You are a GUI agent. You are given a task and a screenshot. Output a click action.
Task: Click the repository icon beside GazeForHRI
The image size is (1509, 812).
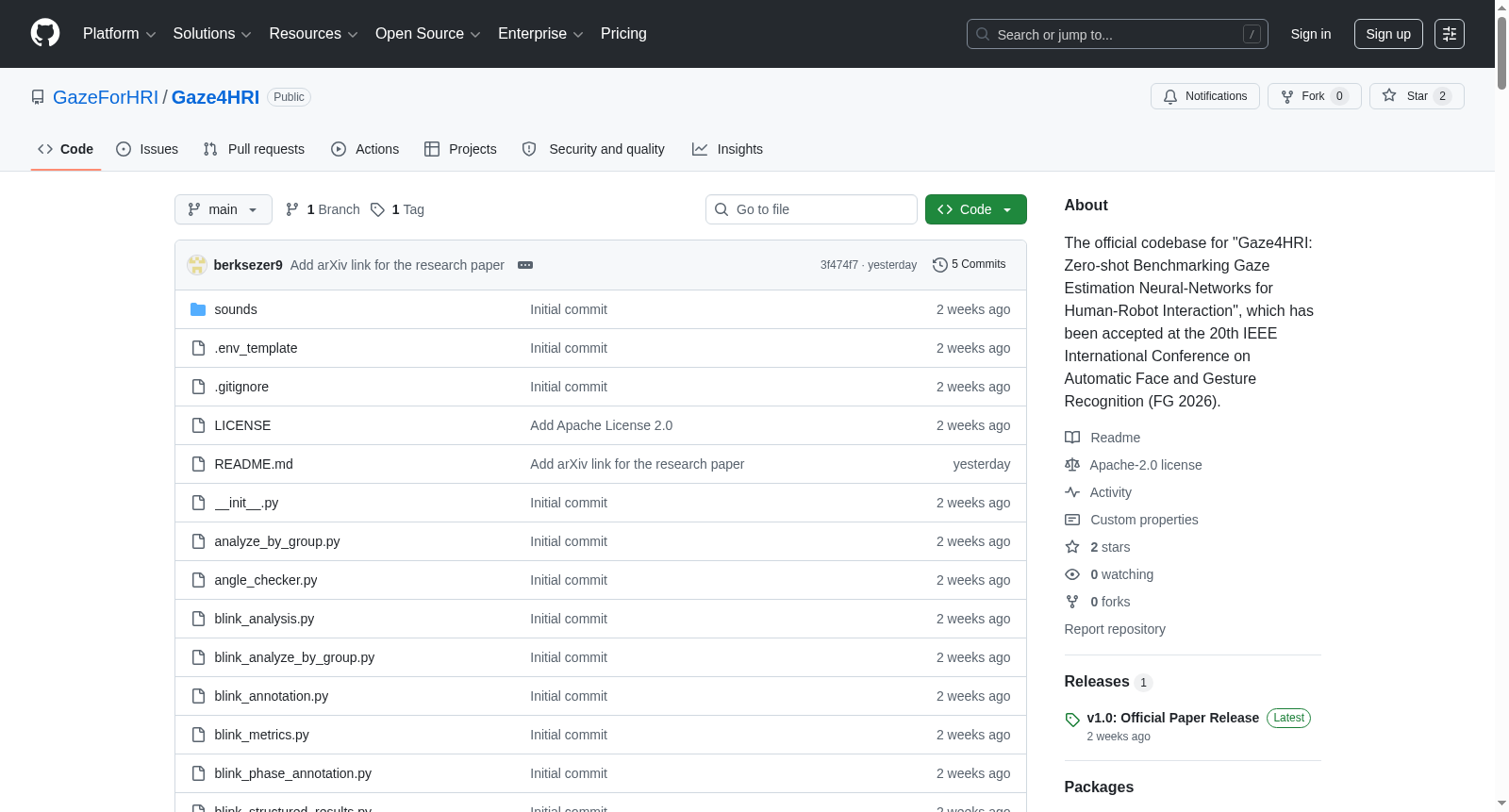click(x=38, y=97)
